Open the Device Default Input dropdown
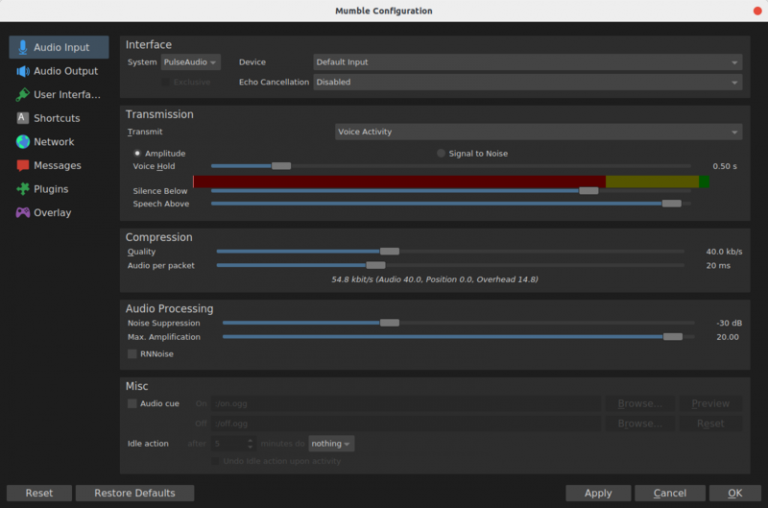Screen dimensions: 768x508 pyautogui.click(x=526, y=62)
